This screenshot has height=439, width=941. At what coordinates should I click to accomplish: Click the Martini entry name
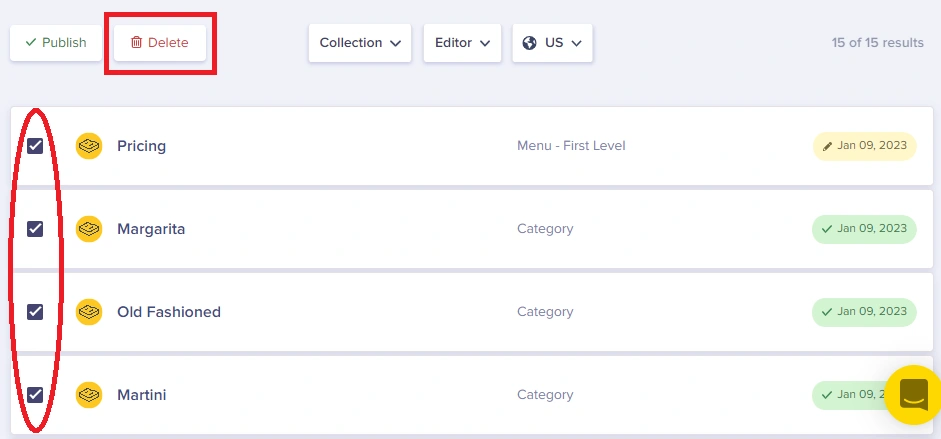(142, 395)
